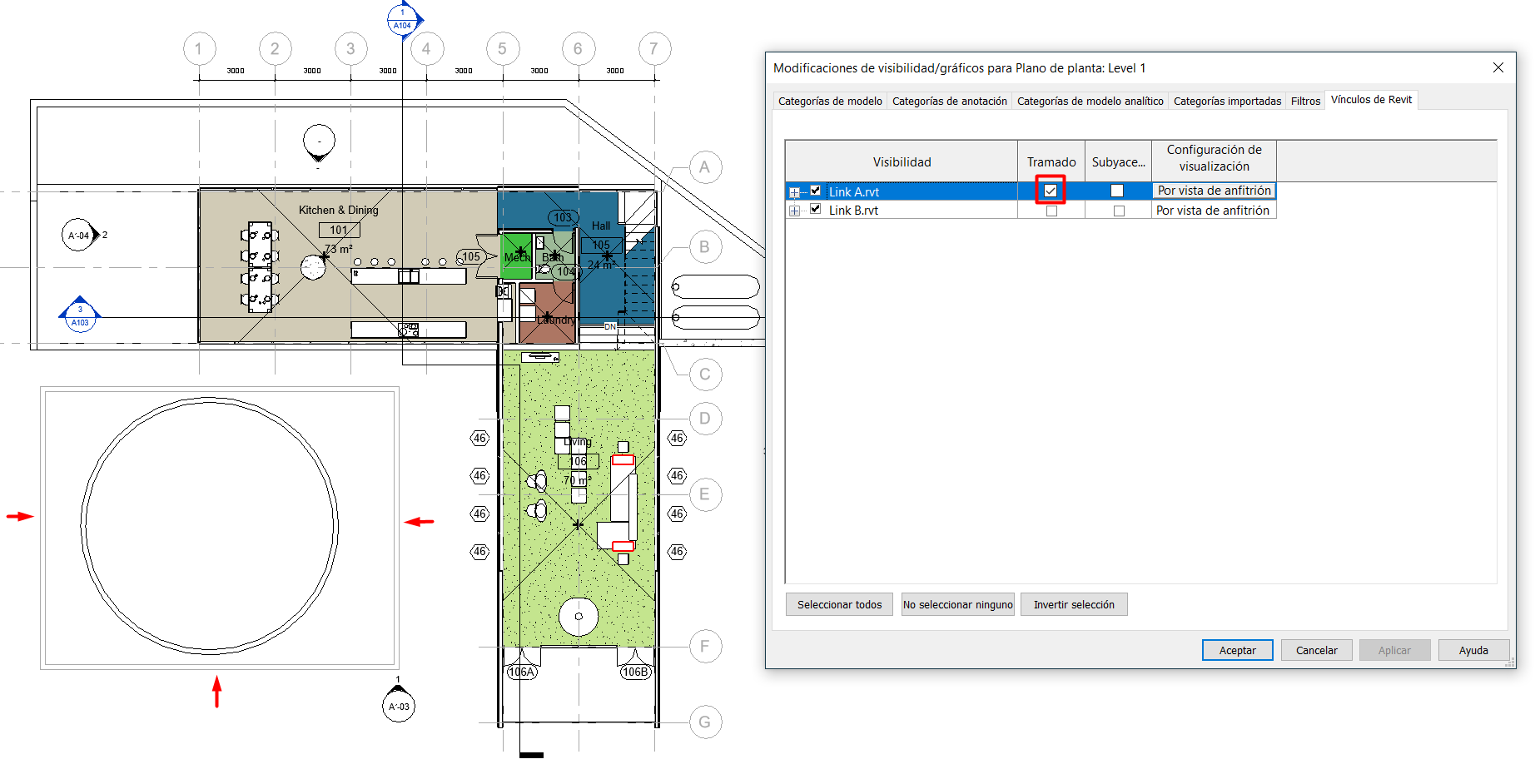Uncheck Tramado for Link A.rvt

pyautogui.click(x=1051, y=191)
